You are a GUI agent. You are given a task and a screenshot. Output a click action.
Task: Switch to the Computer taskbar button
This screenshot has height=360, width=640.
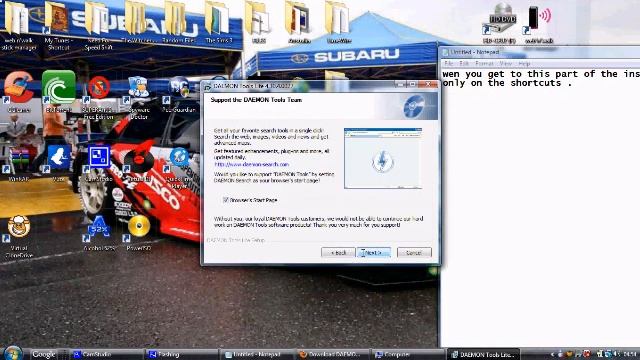(407, 354)
